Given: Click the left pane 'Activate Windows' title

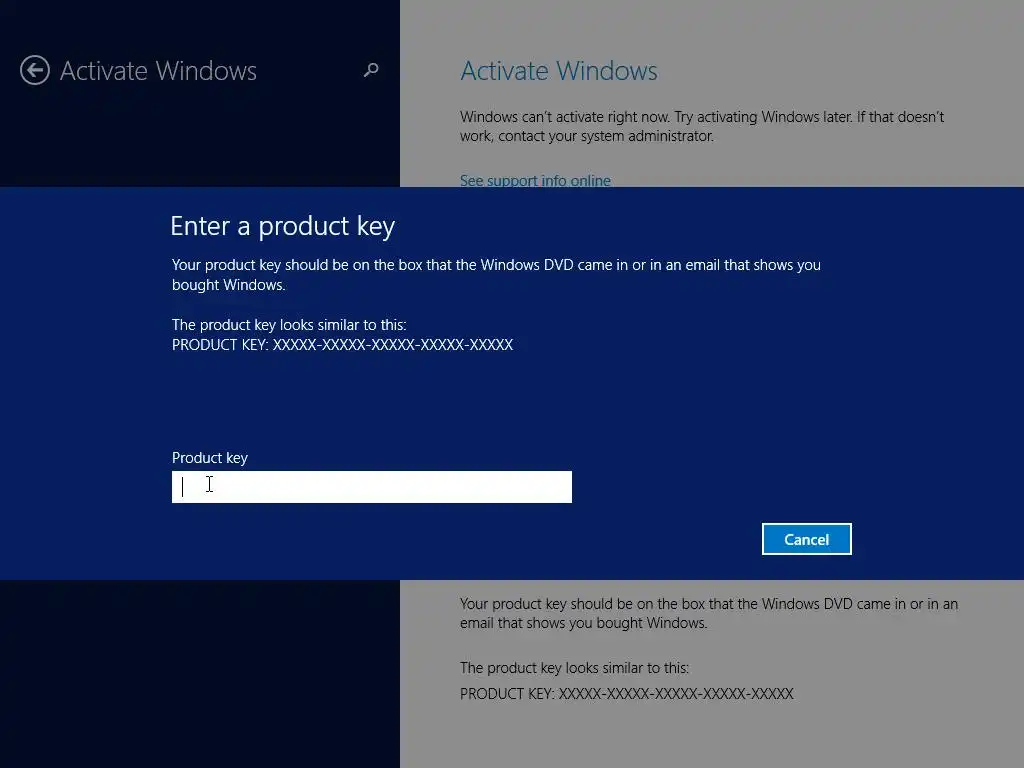Looking at the screenshot, I should point(158,71).
